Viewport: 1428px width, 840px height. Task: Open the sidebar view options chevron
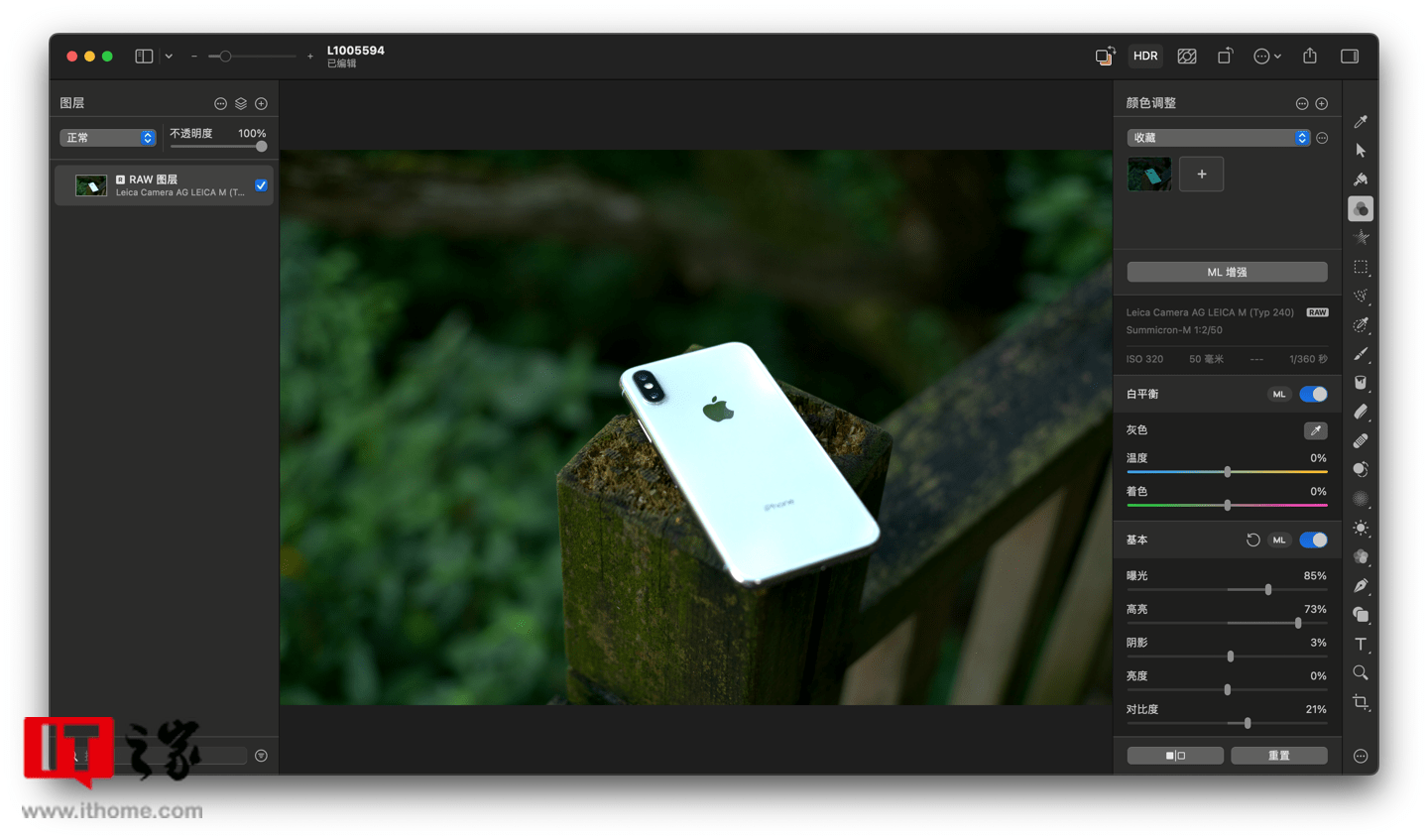(x=169, y=57)
